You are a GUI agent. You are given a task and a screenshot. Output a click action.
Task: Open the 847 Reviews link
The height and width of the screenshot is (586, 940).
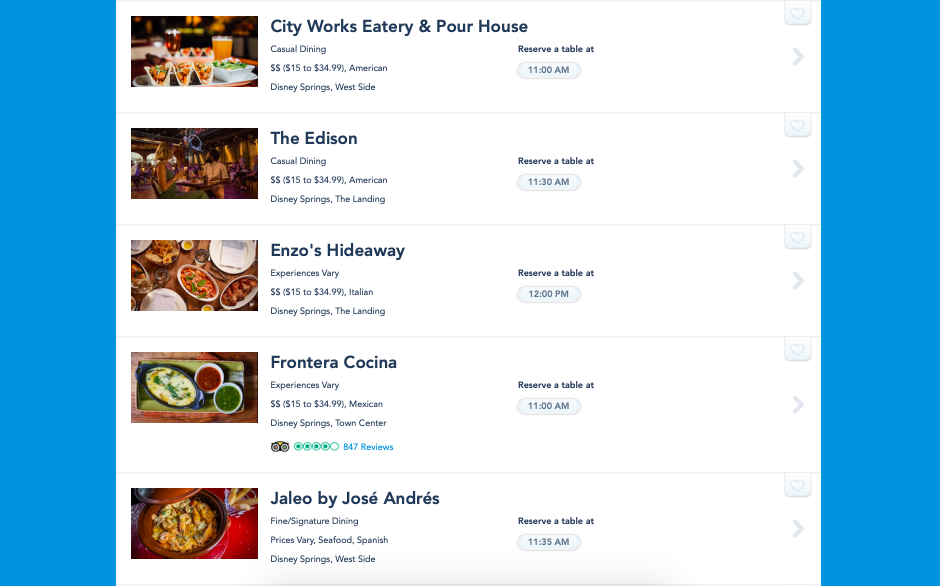(368, 447)
